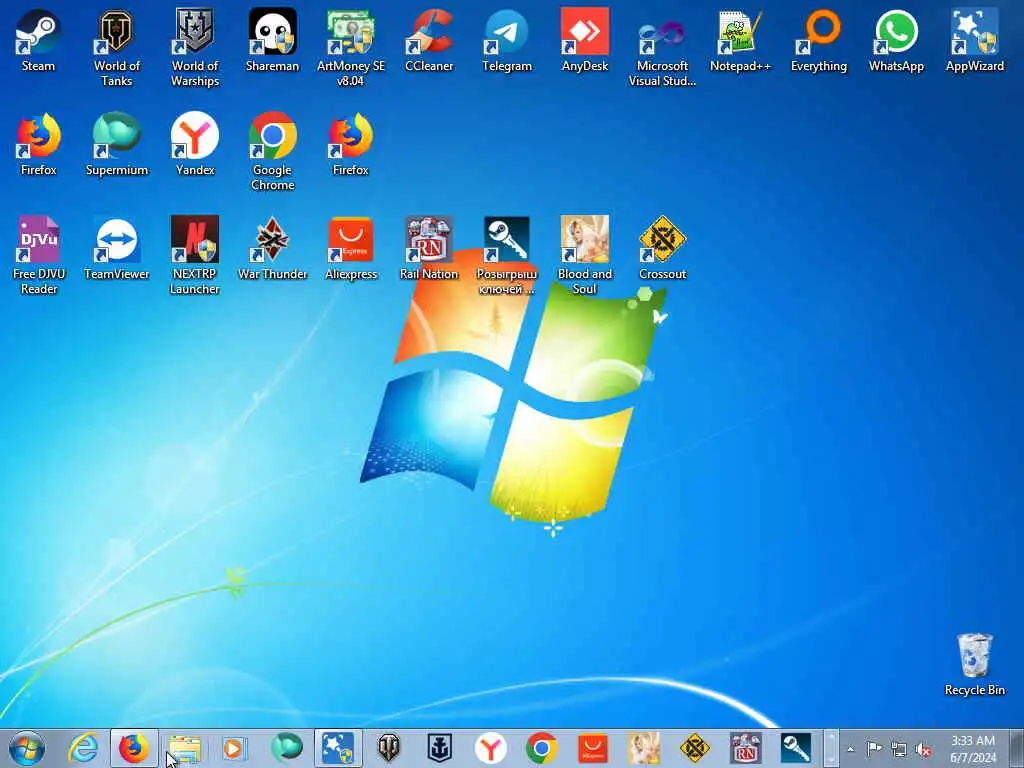Click the Chrome taskbar icon
Screen dimensions: 1024x768
[x=541, y=748]
